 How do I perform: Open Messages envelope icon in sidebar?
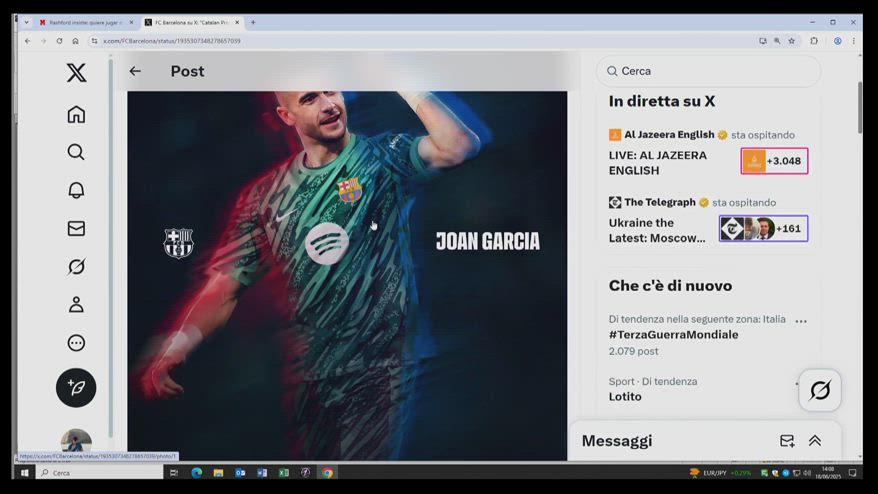pyautogui.click(x=76, y=229)
